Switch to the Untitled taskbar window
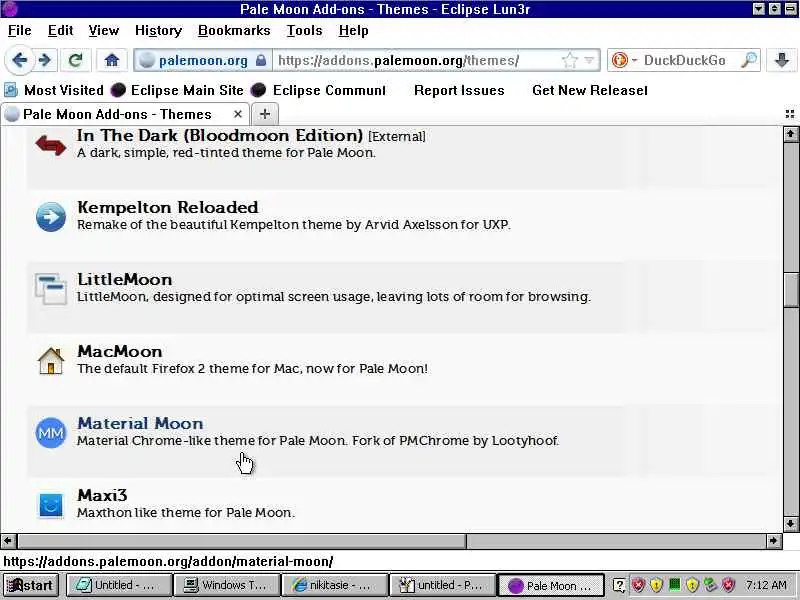 click(x=119, y=585)
